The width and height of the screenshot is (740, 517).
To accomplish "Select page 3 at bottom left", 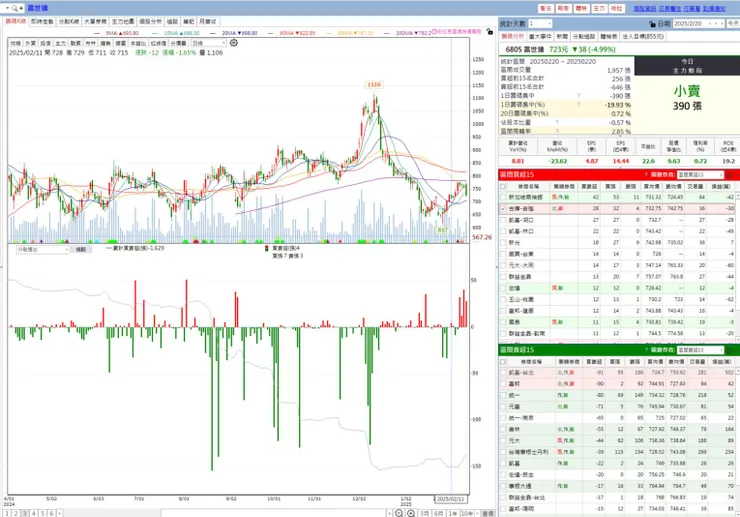I will pos(25,513).
